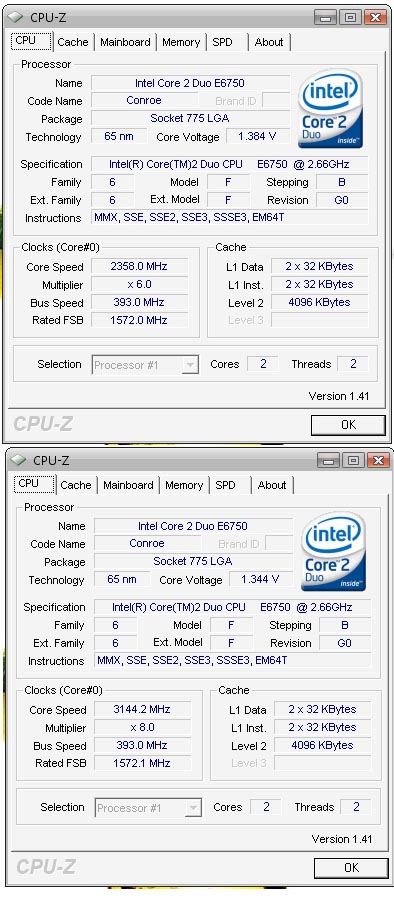Screen dimensions: 394x907
Task: Click CPU-Z title icon in lower window
Action: click(x=19, y=460)
